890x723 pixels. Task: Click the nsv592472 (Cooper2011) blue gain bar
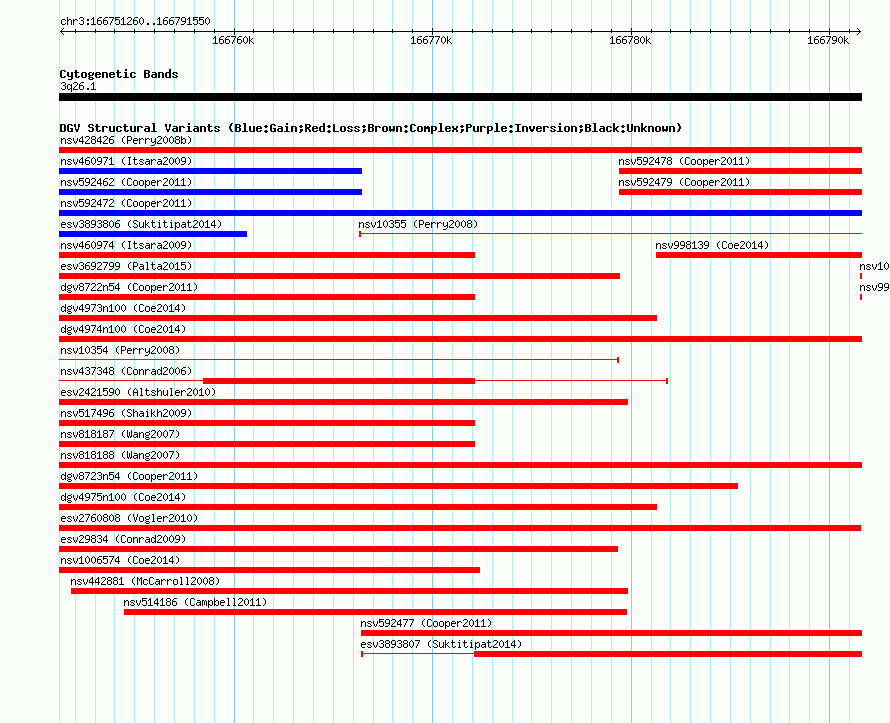coord(460,213)
